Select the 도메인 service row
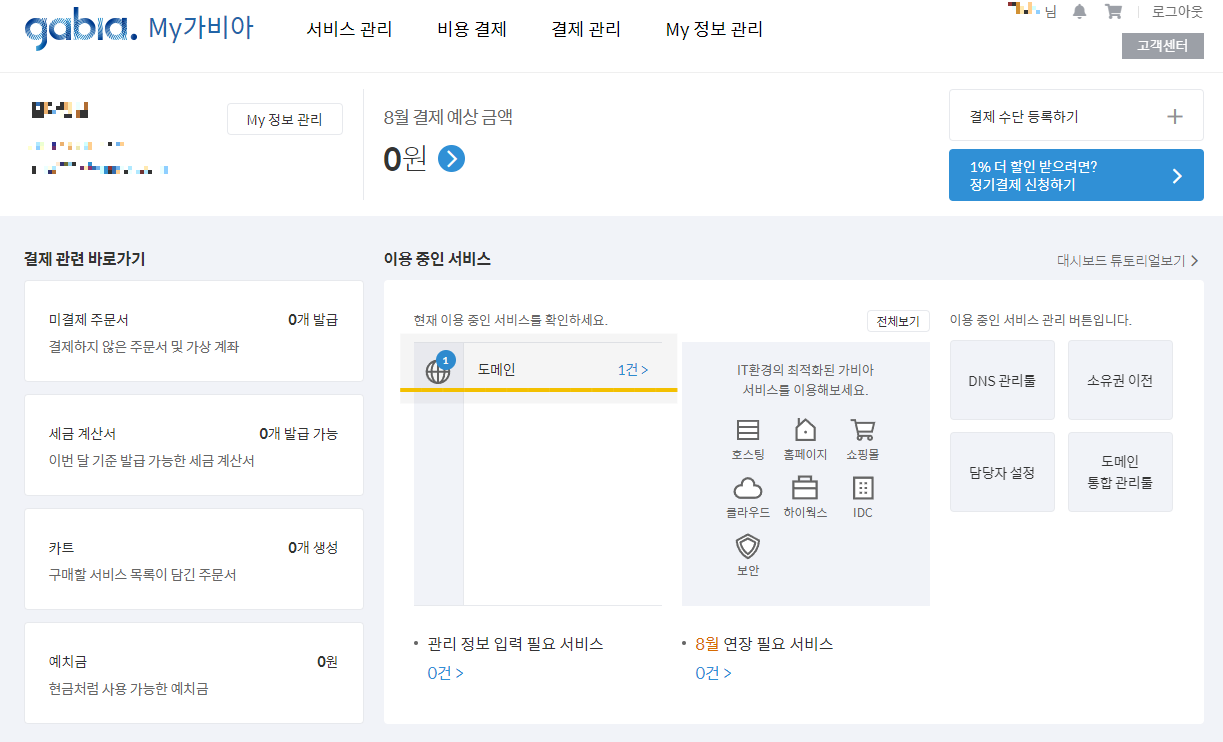 539,370
